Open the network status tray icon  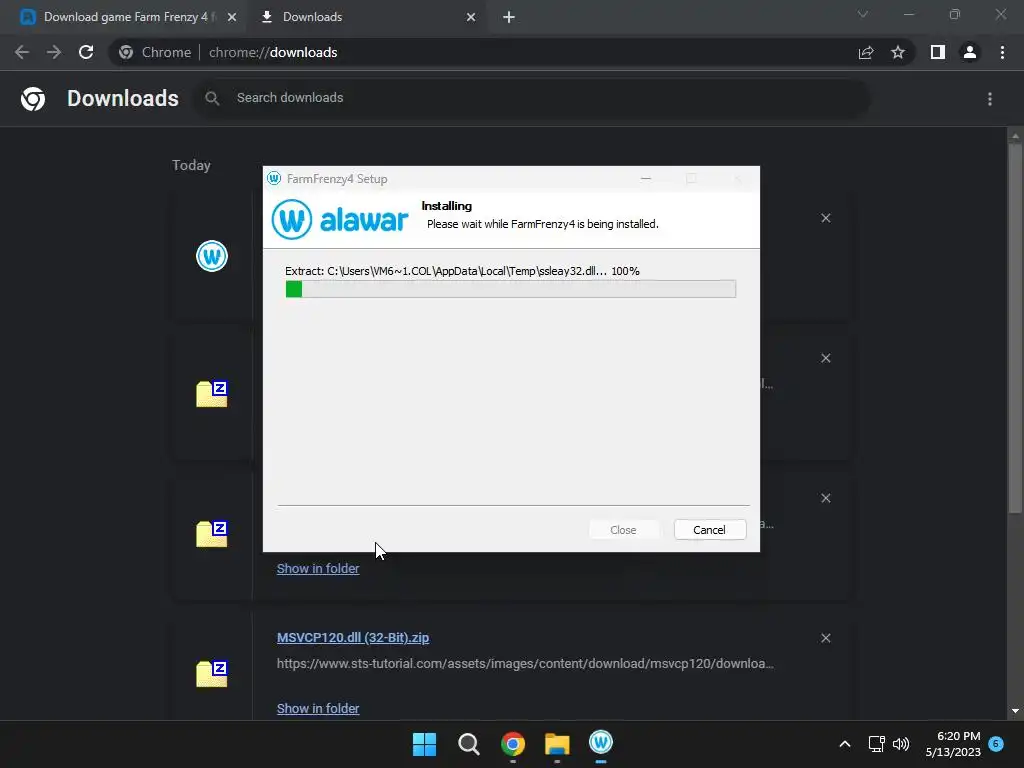click(876, 744)
